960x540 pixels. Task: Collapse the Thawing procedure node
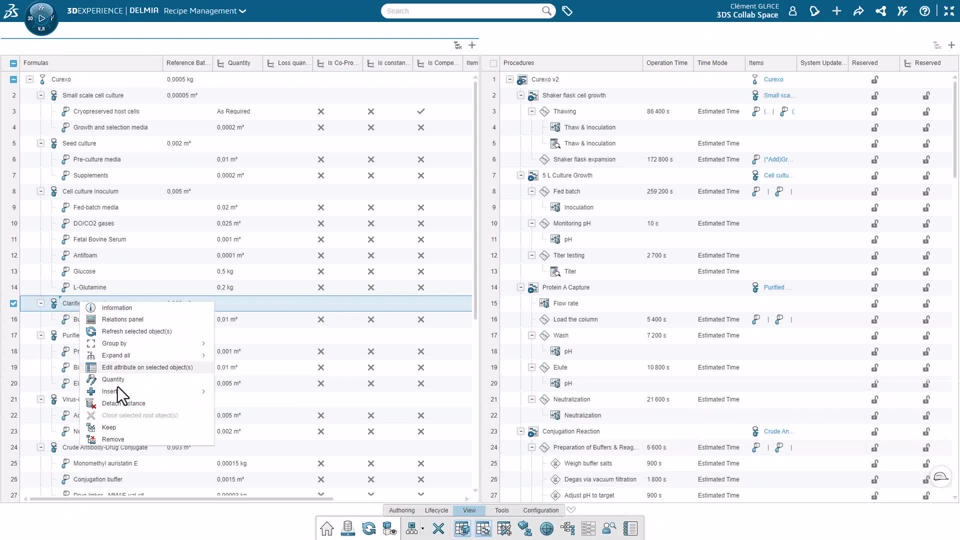tap(531, 111)
